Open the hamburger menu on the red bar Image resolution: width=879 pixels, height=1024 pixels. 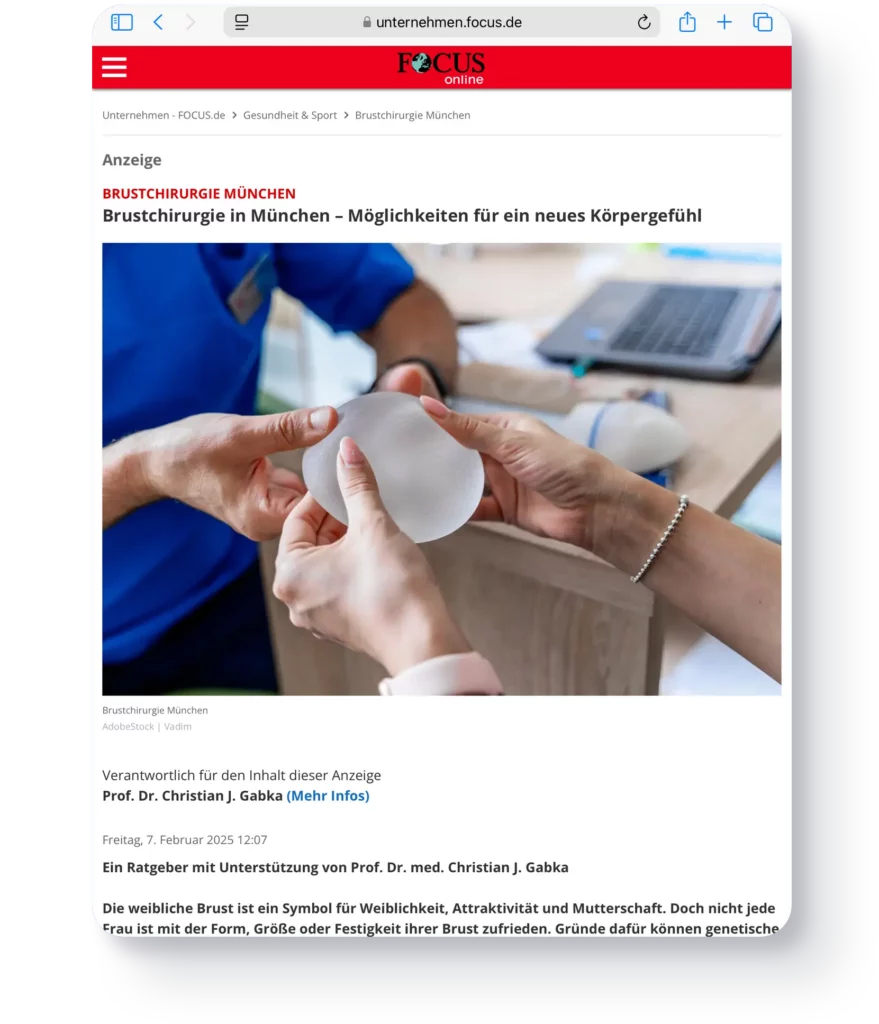pos(114,67)
